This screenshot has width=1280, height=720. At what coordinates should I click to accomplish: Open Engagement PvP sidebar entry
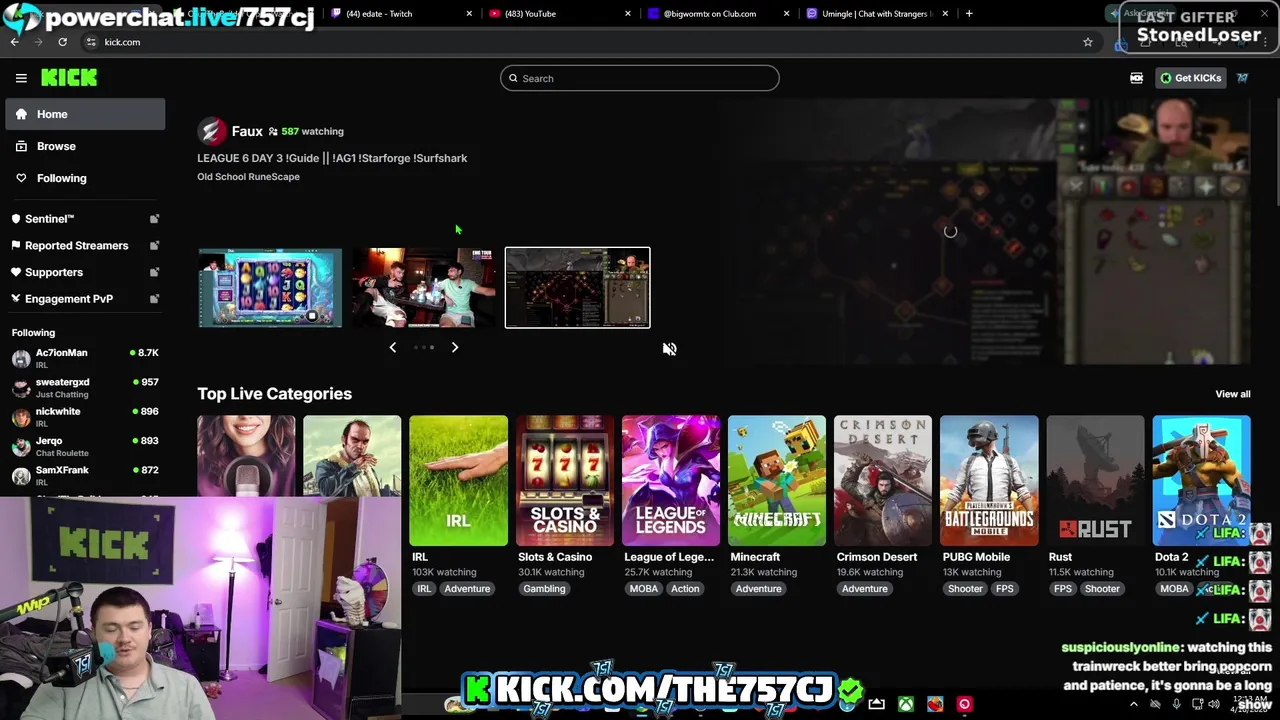click(85, 299)
